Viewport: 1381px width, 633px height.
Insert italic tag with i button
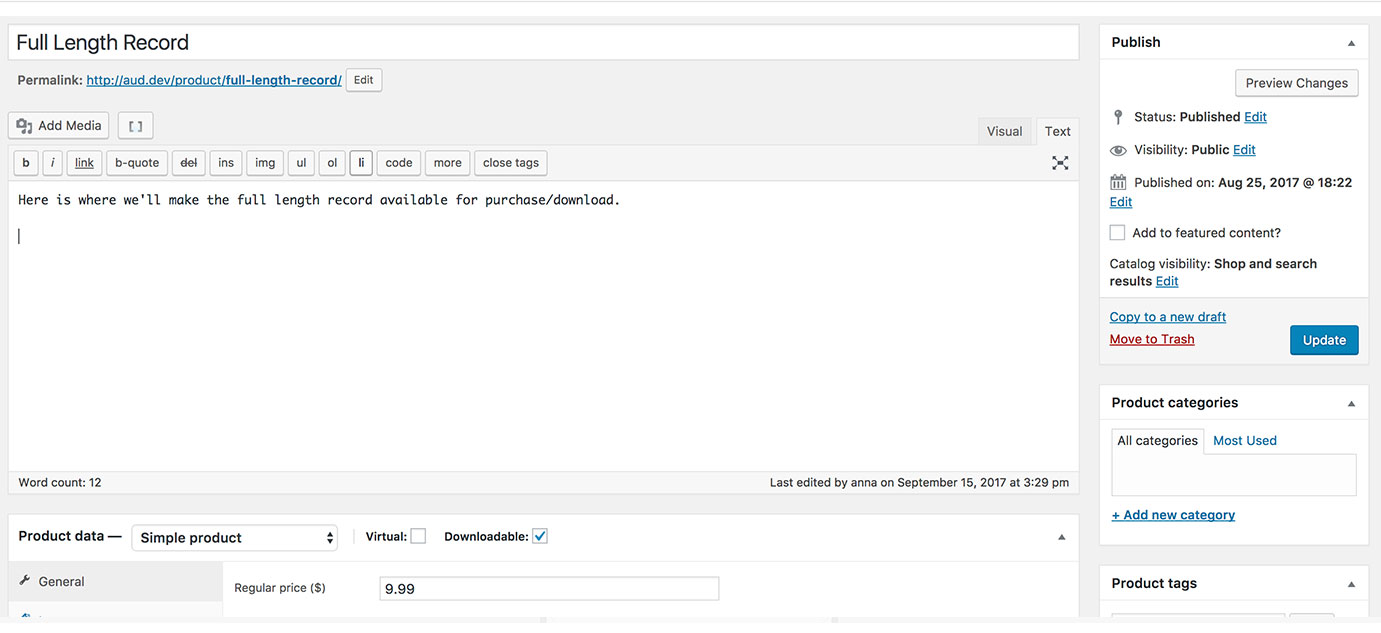pos(53,163)
